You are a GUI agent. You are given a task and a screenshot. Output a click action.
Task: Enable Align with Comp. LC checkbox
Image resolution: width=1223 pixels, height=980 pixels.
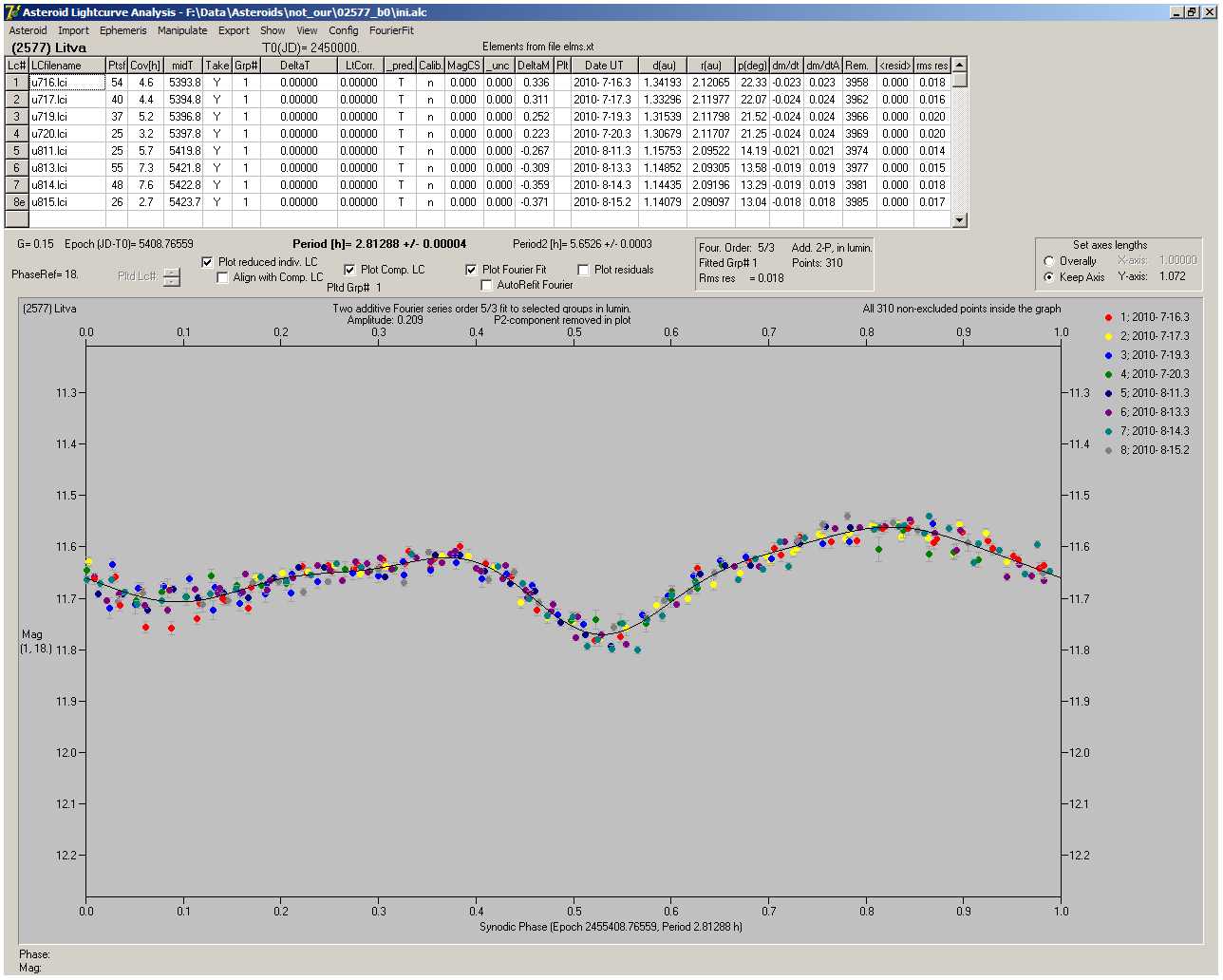(223, 277)
